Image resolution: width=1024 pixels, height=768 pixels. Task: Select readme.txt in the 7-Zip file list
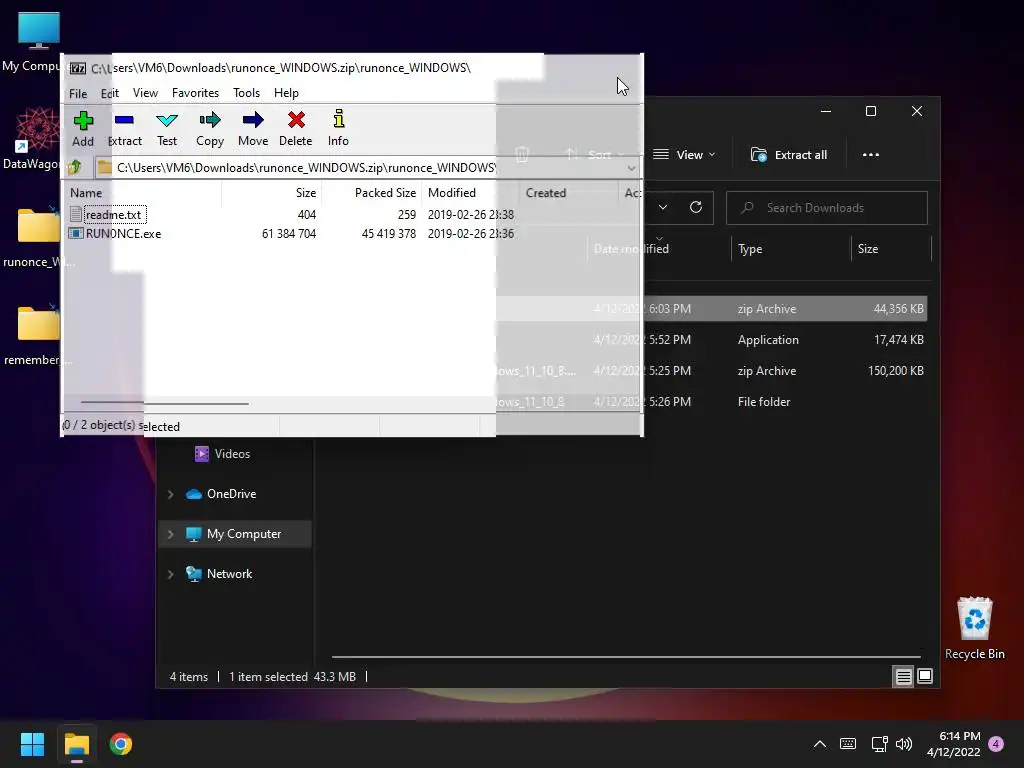point(114,214)
